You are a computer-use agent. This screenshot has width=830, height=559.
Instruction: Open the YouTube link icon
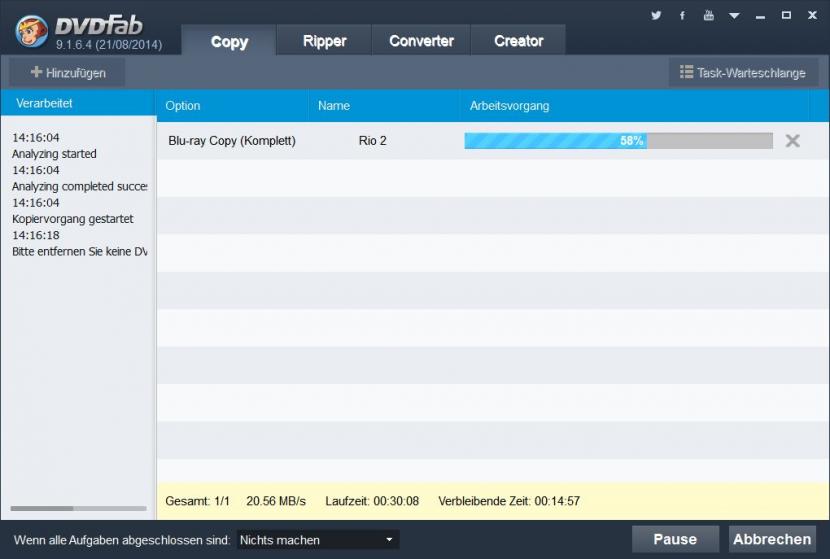point(709,15)
